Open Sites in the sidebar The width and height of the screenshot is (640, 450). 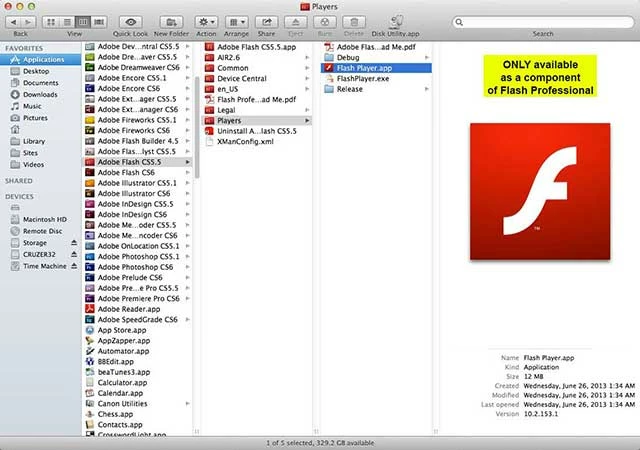(30, 153)
